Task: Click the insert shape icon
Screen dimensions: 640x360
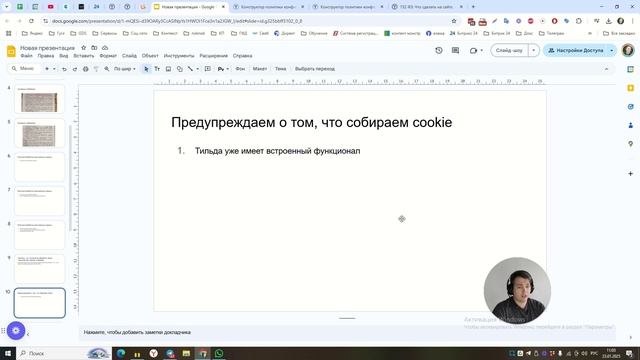Action: pyautogui.click(x=180, y=69)
